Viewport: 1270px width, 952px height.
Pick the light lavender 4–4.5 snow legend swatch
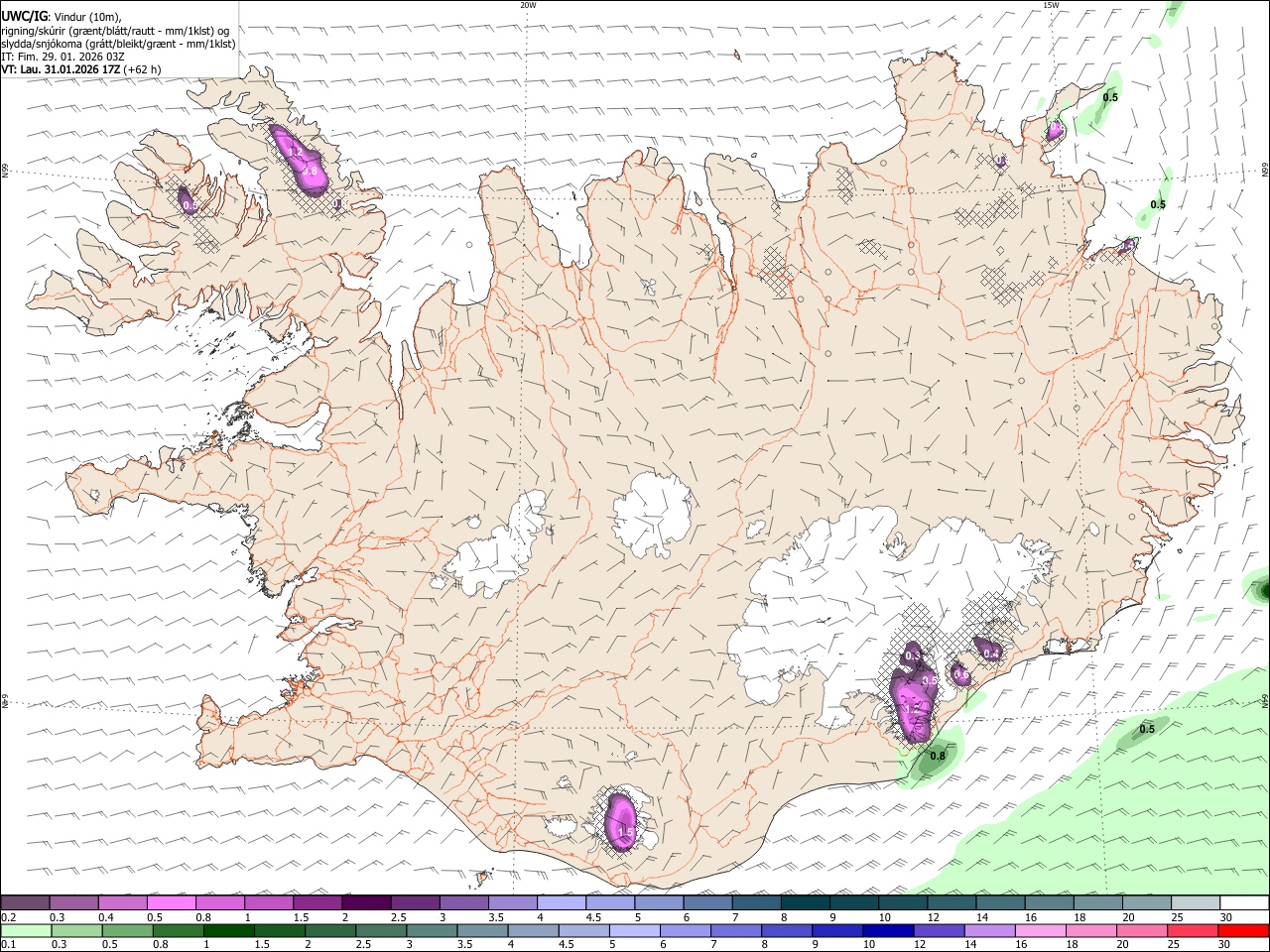point(561,903)
